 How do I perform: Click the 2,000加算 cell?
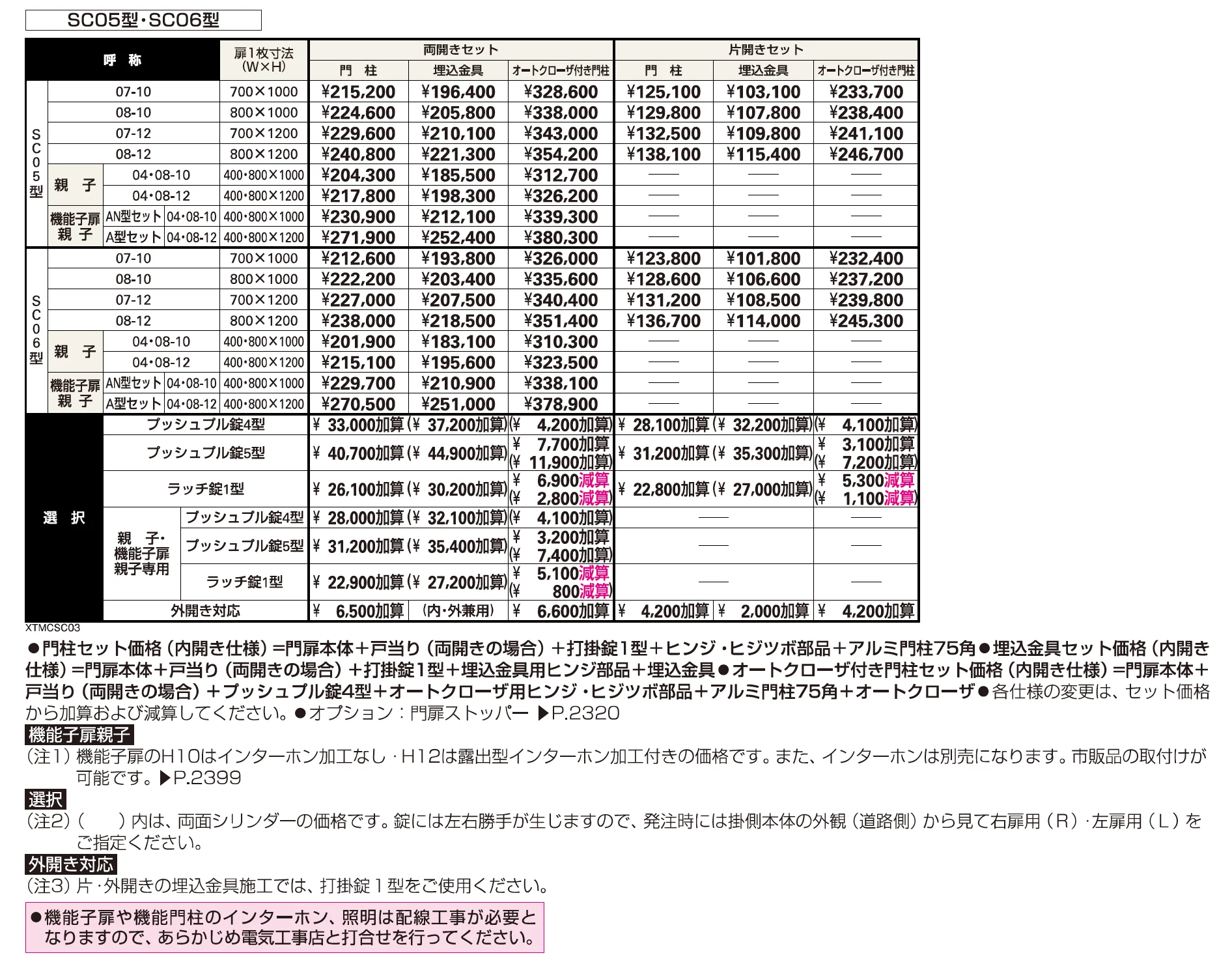[x=763, y=611]
